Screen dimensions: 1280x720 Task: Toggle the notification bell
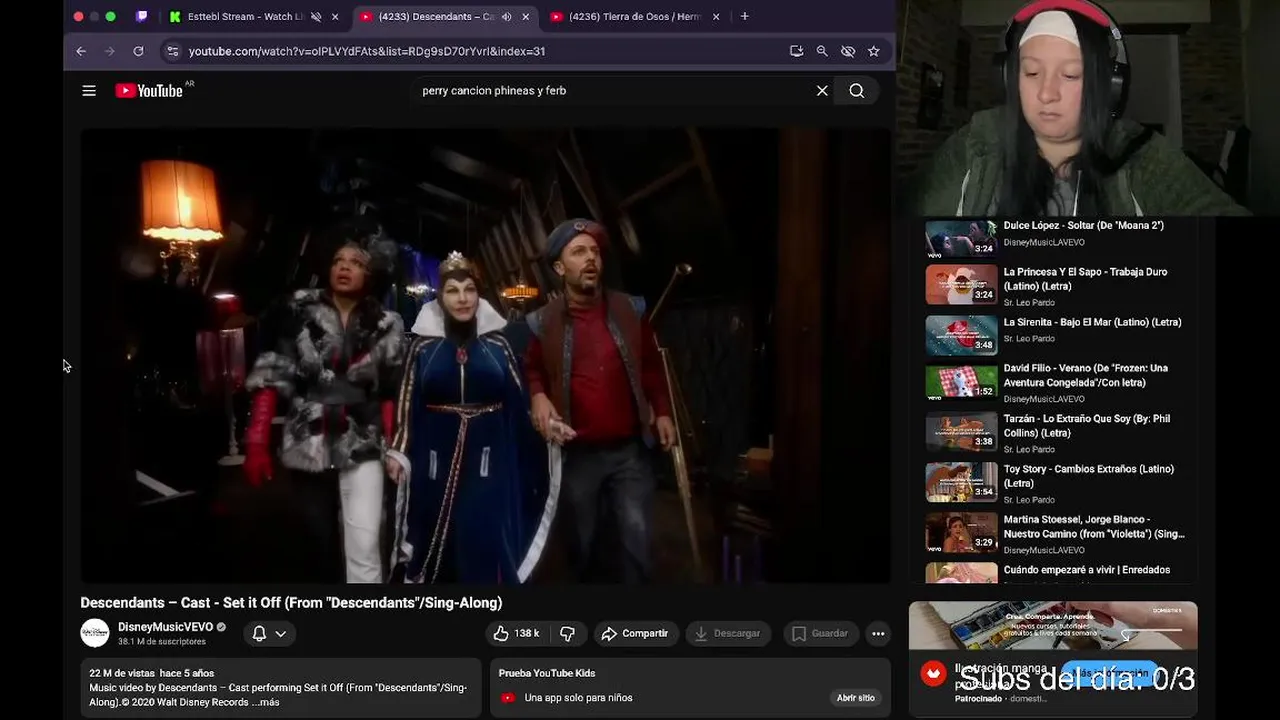[x=259, y=633]
